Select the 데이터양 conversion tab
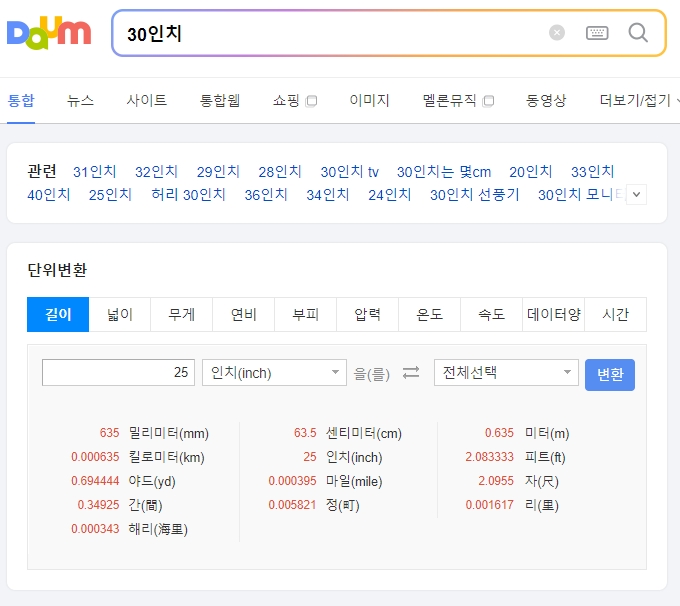This screenshot has height=606, width=680. coord(554,314)
